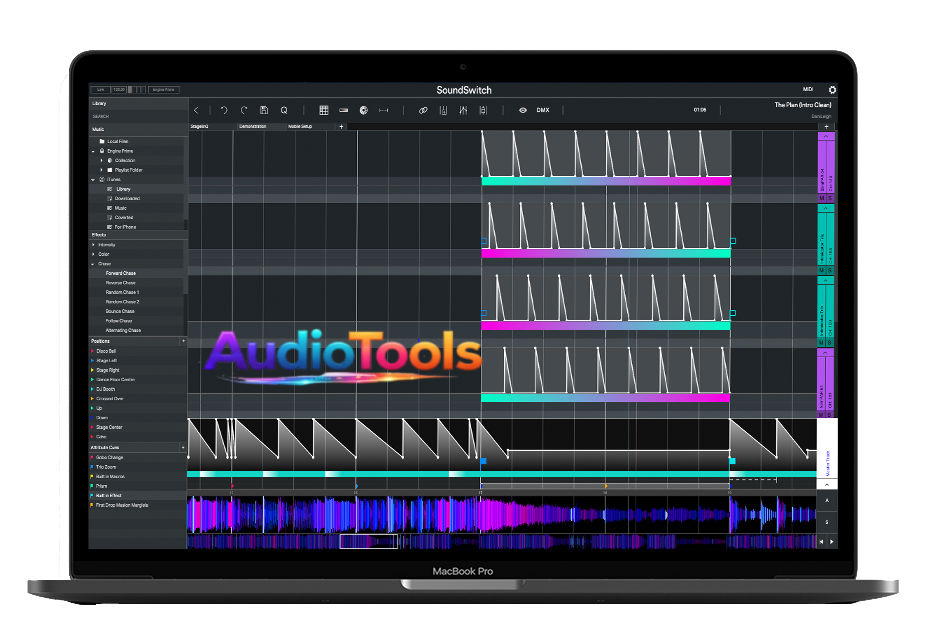
Task: Click the S button beside waveform
Action: pos(827,522)
